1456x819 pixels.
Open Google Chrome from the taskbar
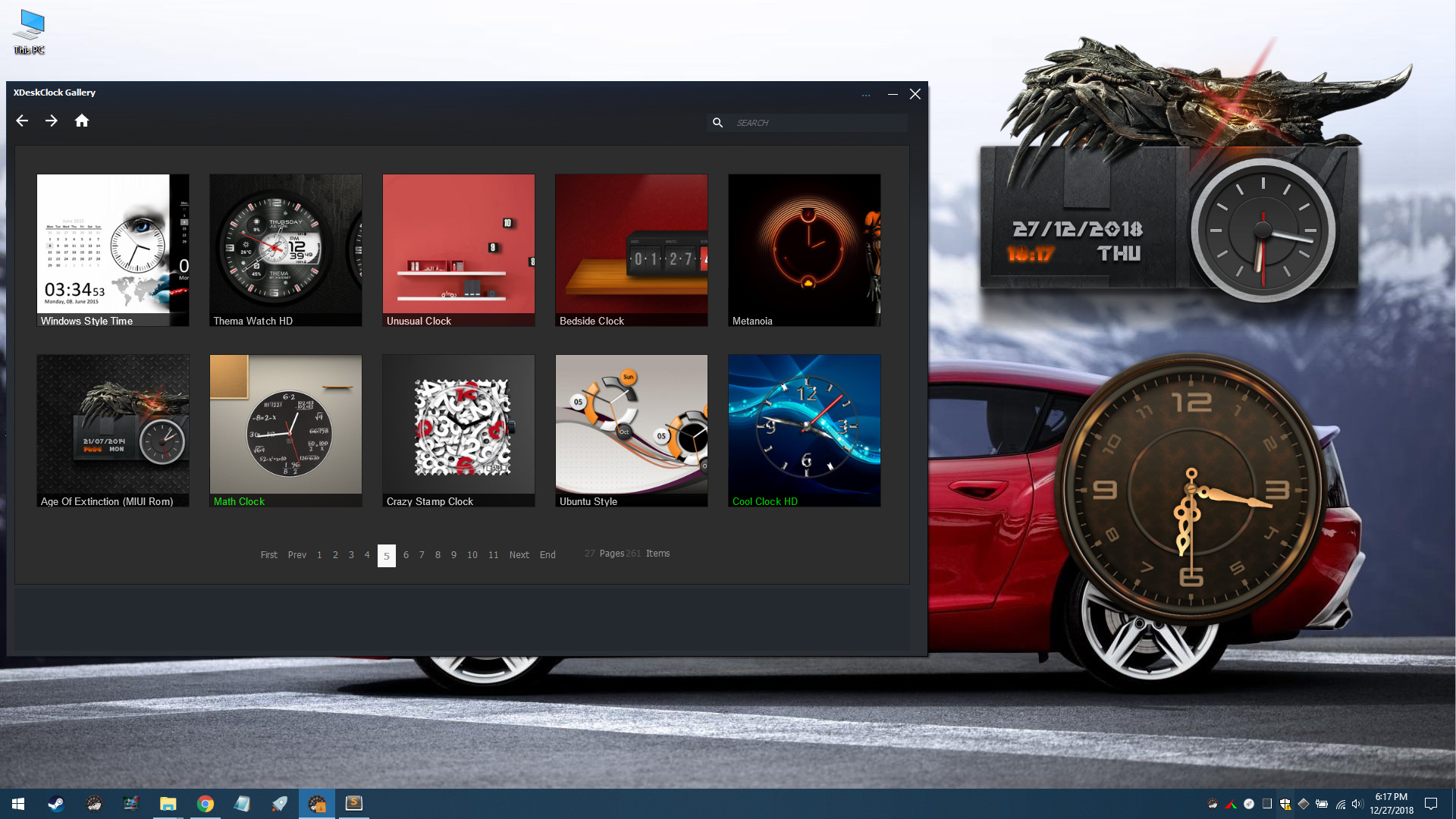click(206, 803)
